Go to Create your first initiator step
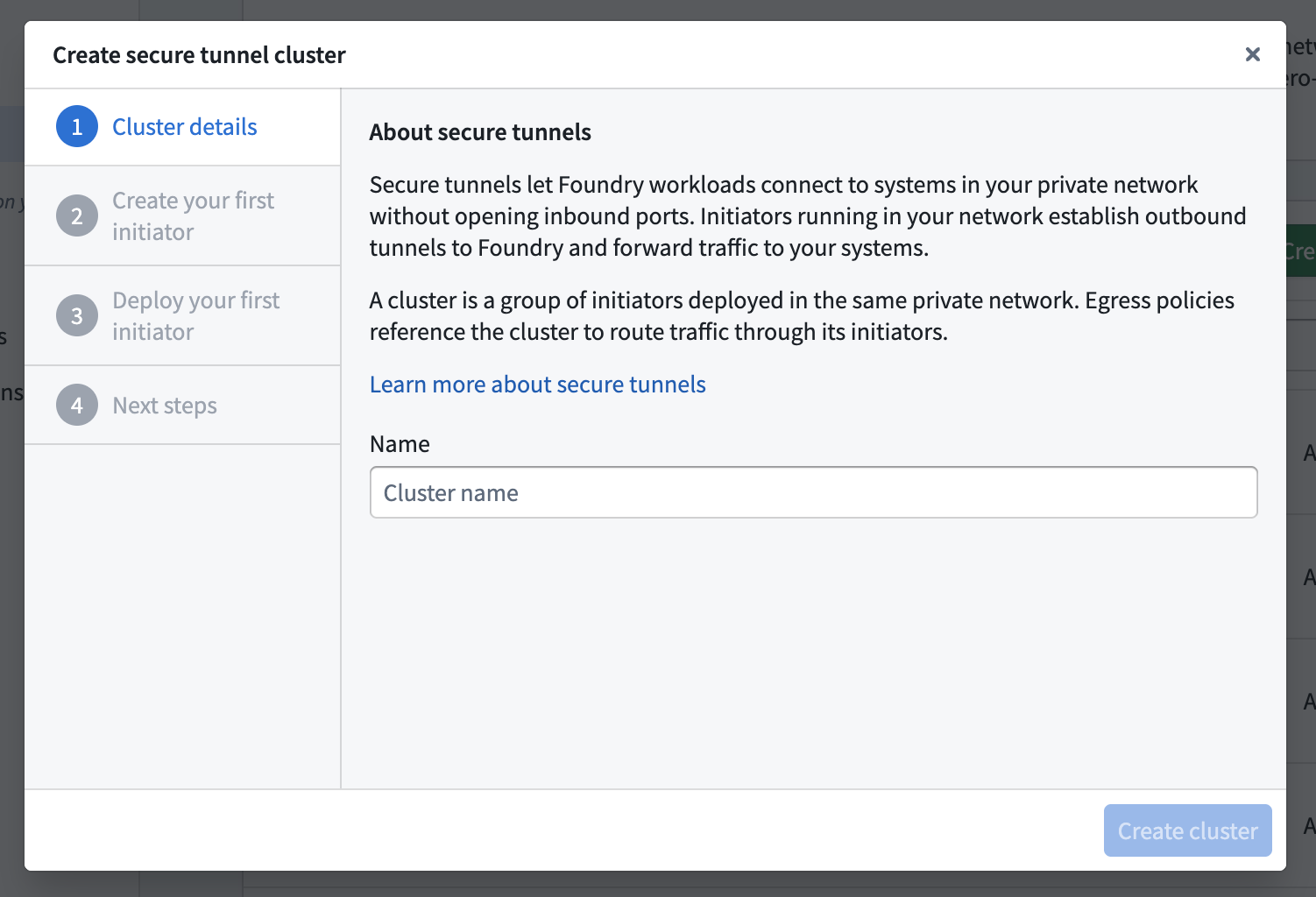 point(182,216)
